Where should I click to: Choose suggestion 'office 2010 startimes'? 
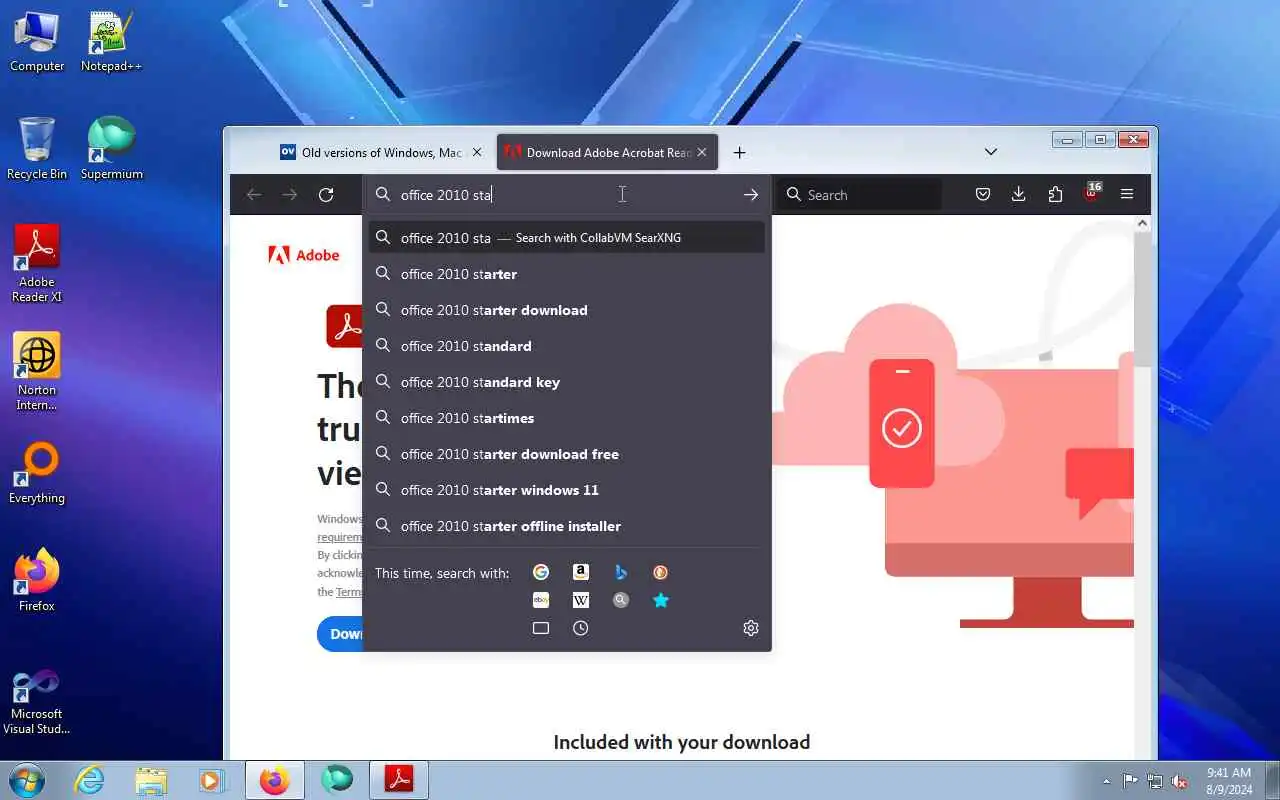click(567, 418)
